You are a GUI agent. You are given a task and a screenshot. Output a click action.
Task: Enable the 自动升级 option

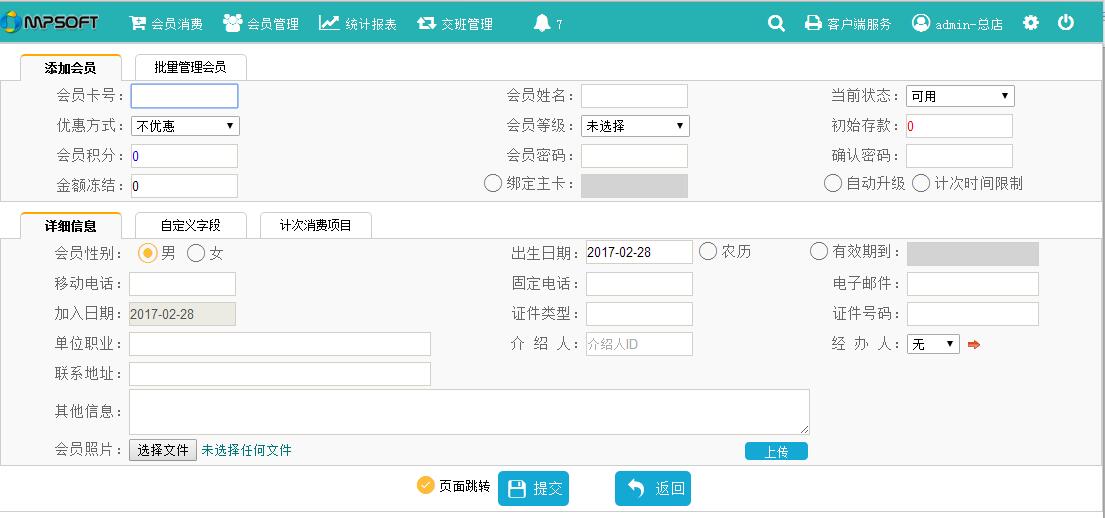point(833,183)
